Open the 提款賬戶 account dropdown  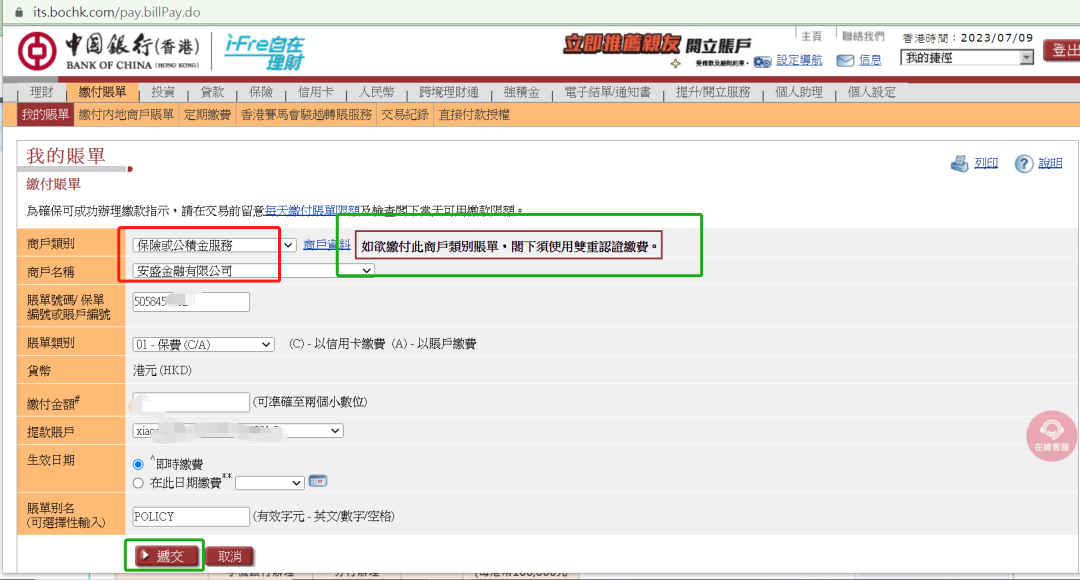(x=238, y=431)
